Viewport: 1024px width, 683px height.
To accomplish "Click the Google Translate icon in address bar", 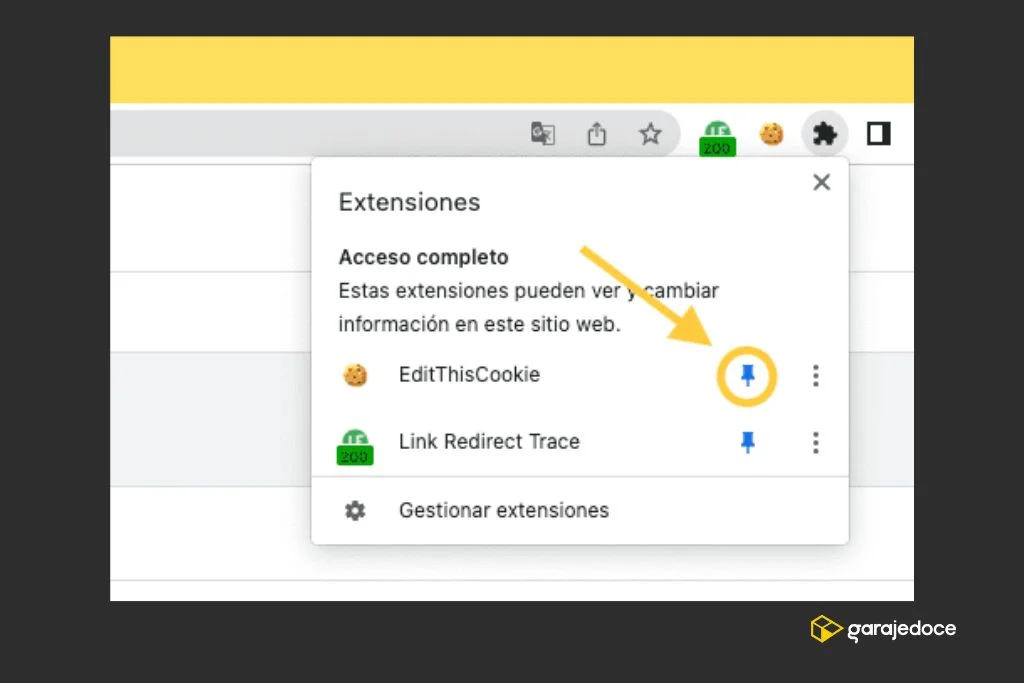I will point(543,134).
